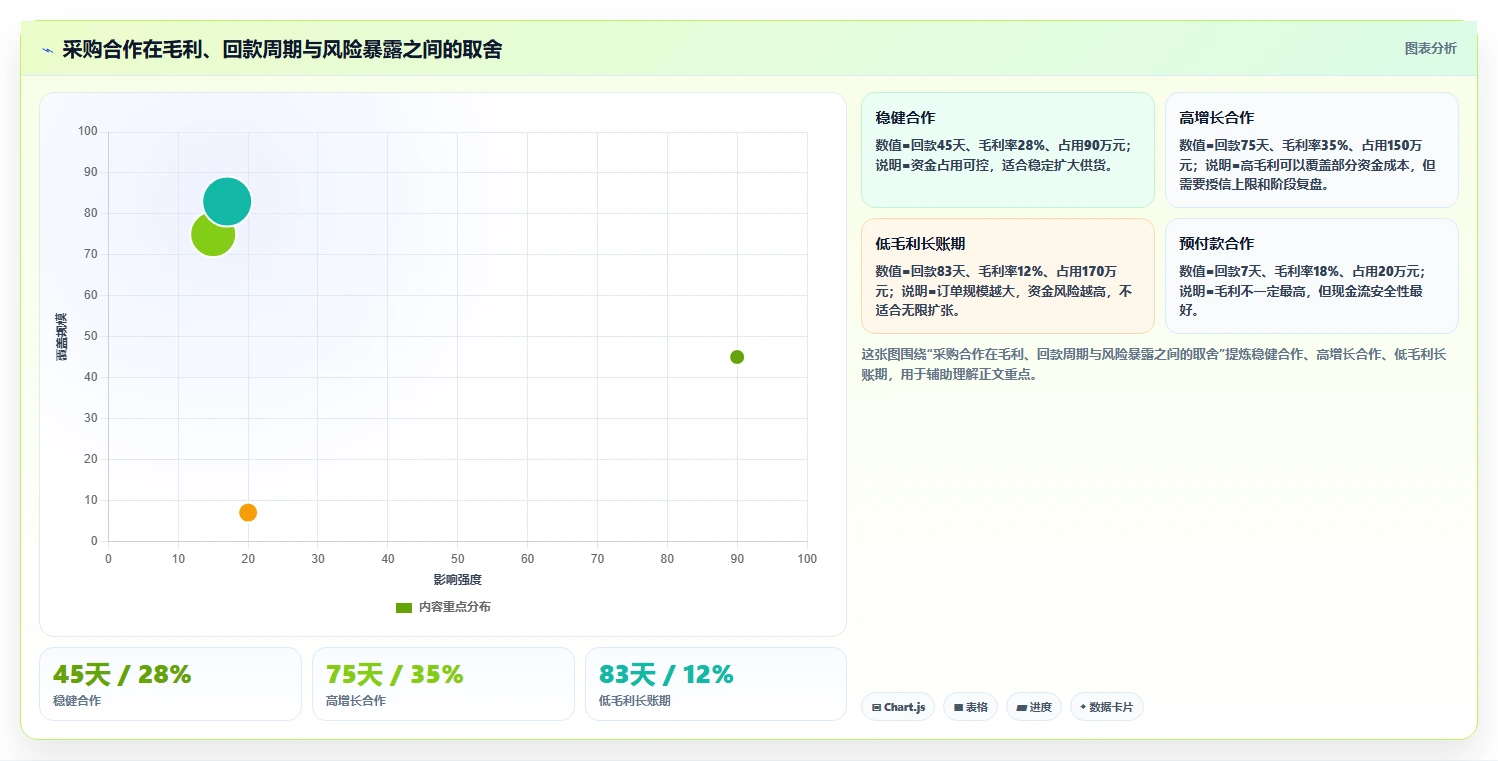This screenshot has height=761, width=1498.
Task: Click the x-axis label 影响强度
Action: 458,580
